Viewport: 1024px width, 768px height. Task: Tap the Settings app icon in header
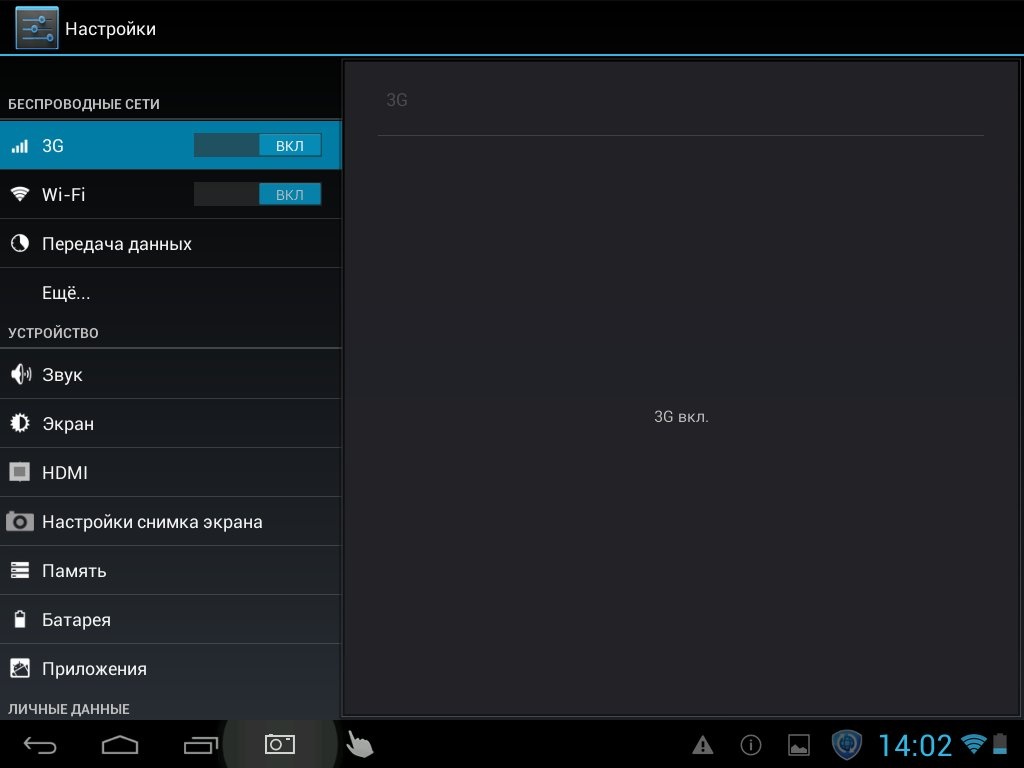coord(37,28)
